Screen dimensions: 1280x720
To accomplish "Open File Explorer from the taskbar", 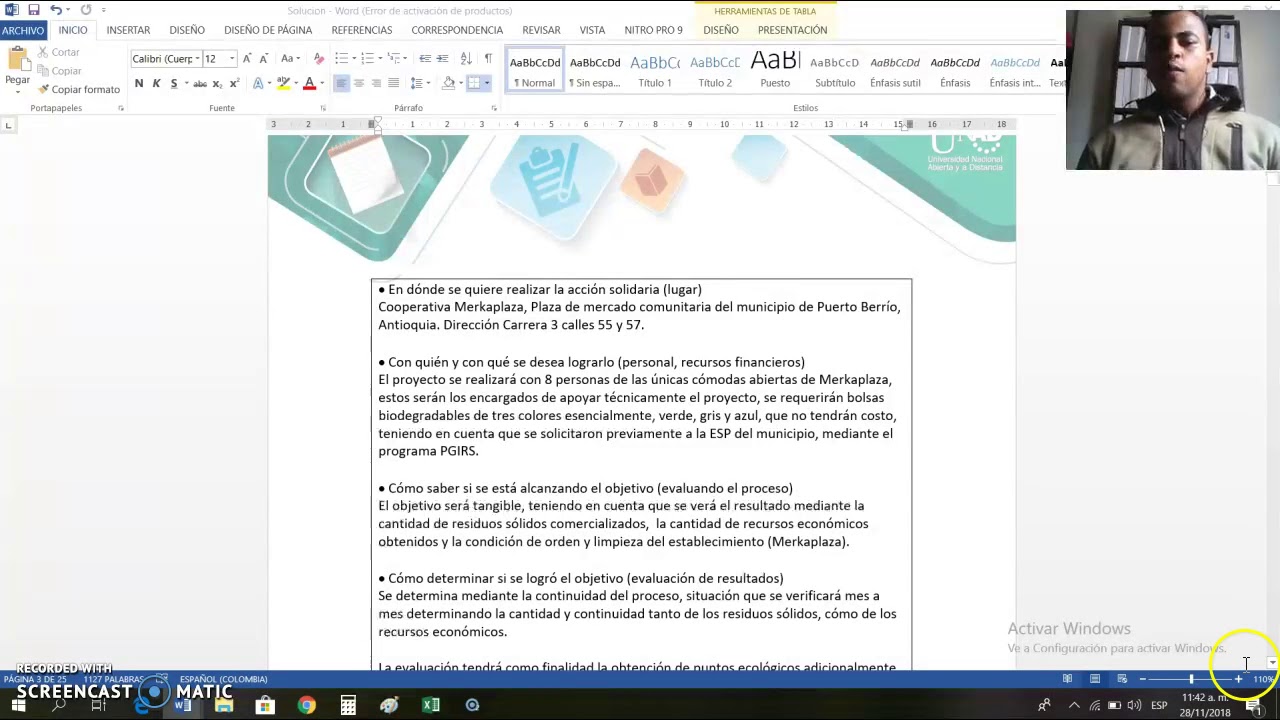I will pos(223,705).
